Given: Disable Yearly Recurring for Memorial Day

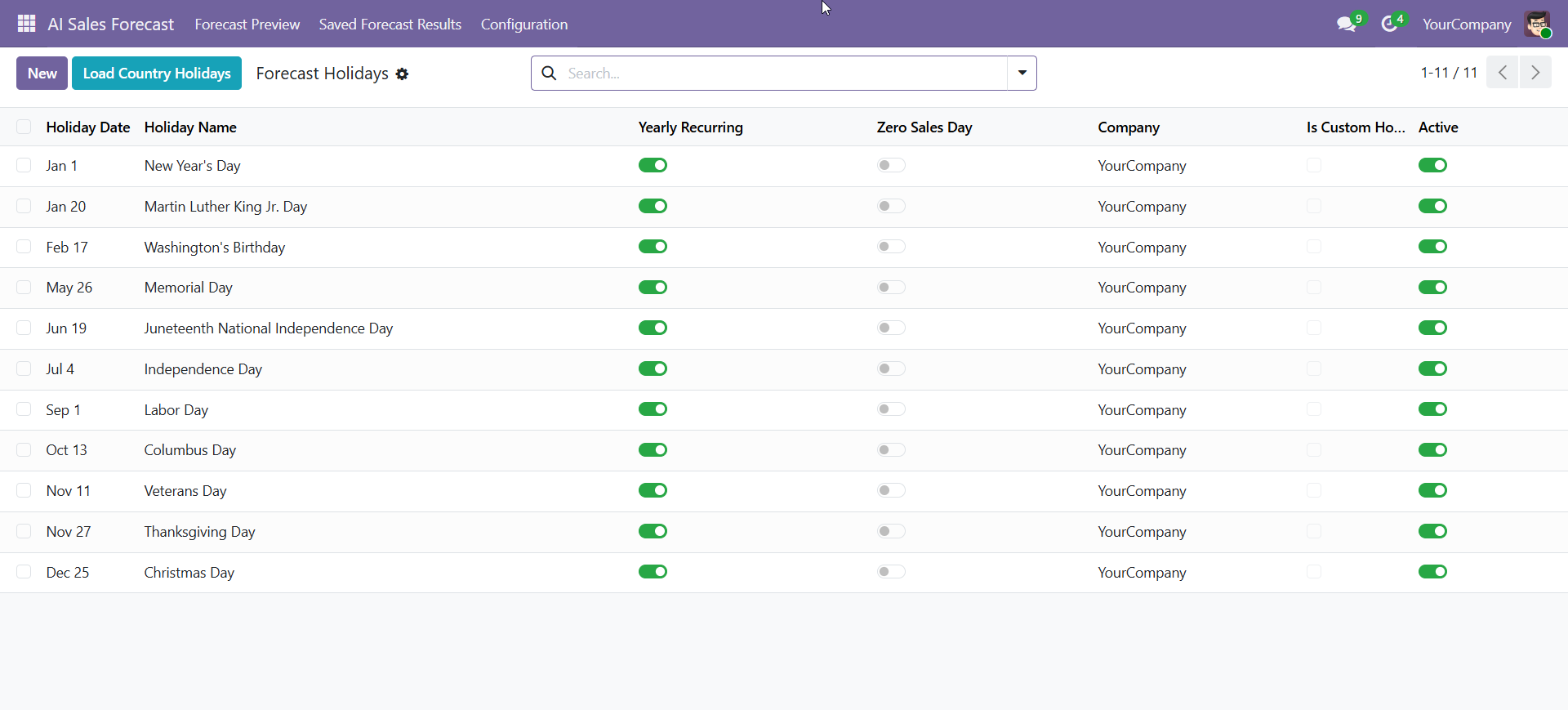Looking at the screenshot, I should (x=653, y=288).
